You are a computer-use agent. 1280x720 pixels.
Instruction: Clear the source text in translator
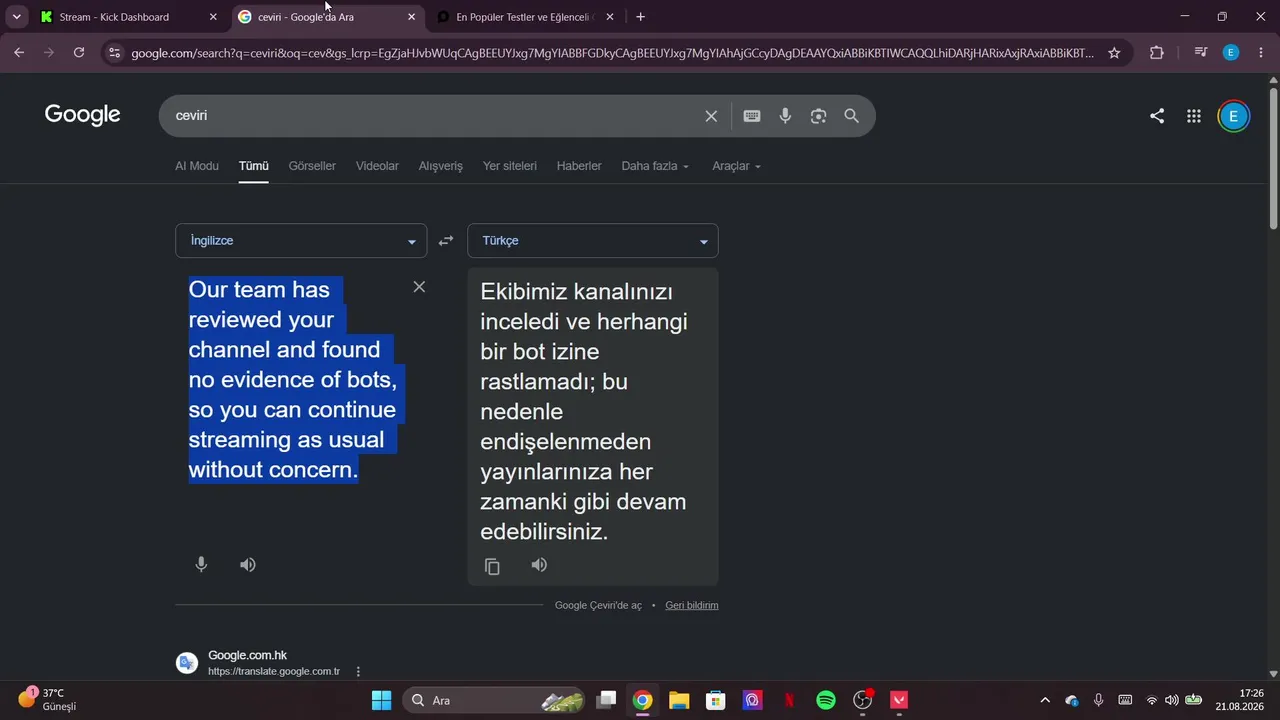click(419, 287)
